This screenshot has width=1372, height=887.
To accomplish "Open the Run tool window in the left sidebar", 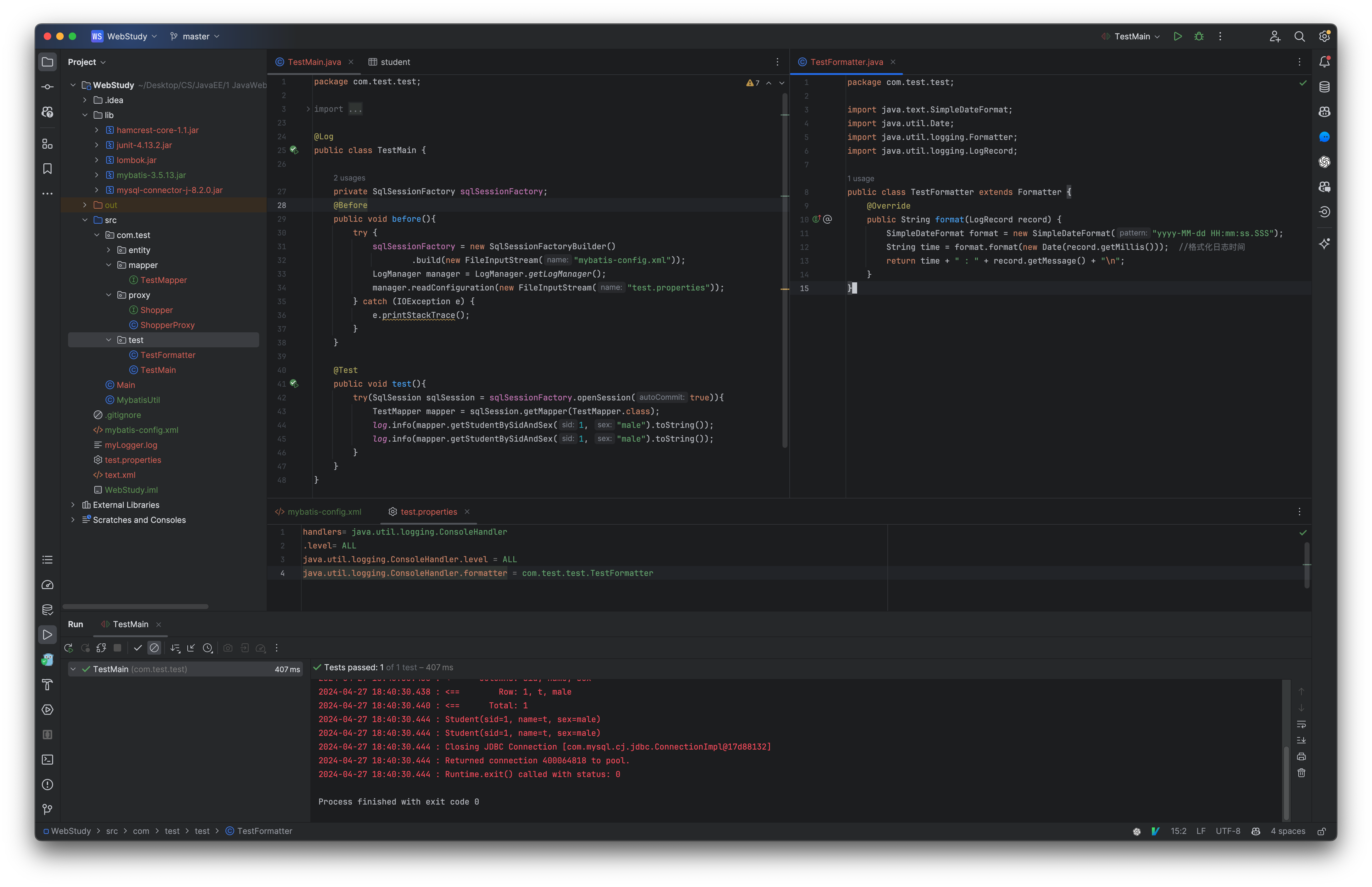I will [47, 635].
